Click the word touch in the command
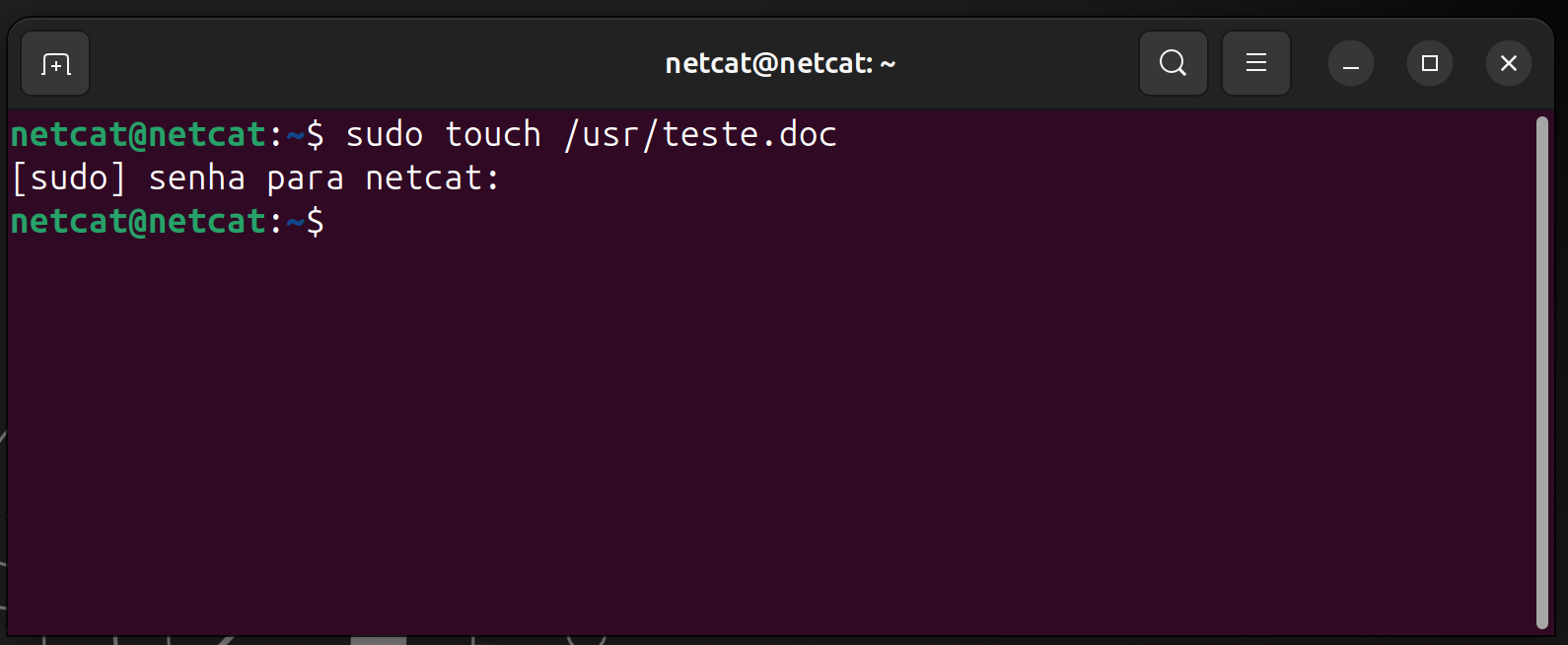Screen dimensions: 1568x645 tap(493, 134)
